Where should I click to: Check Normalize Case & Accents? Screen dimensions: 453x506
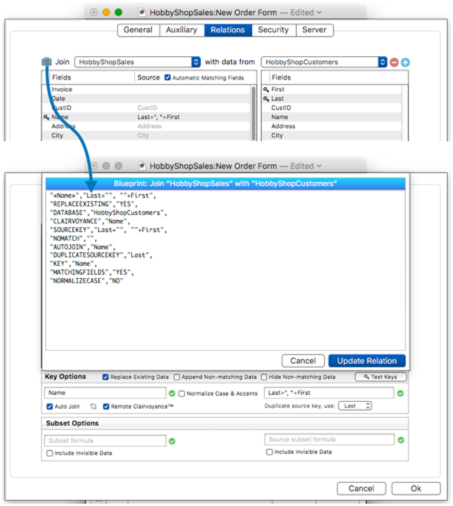[x=182, y=393]
